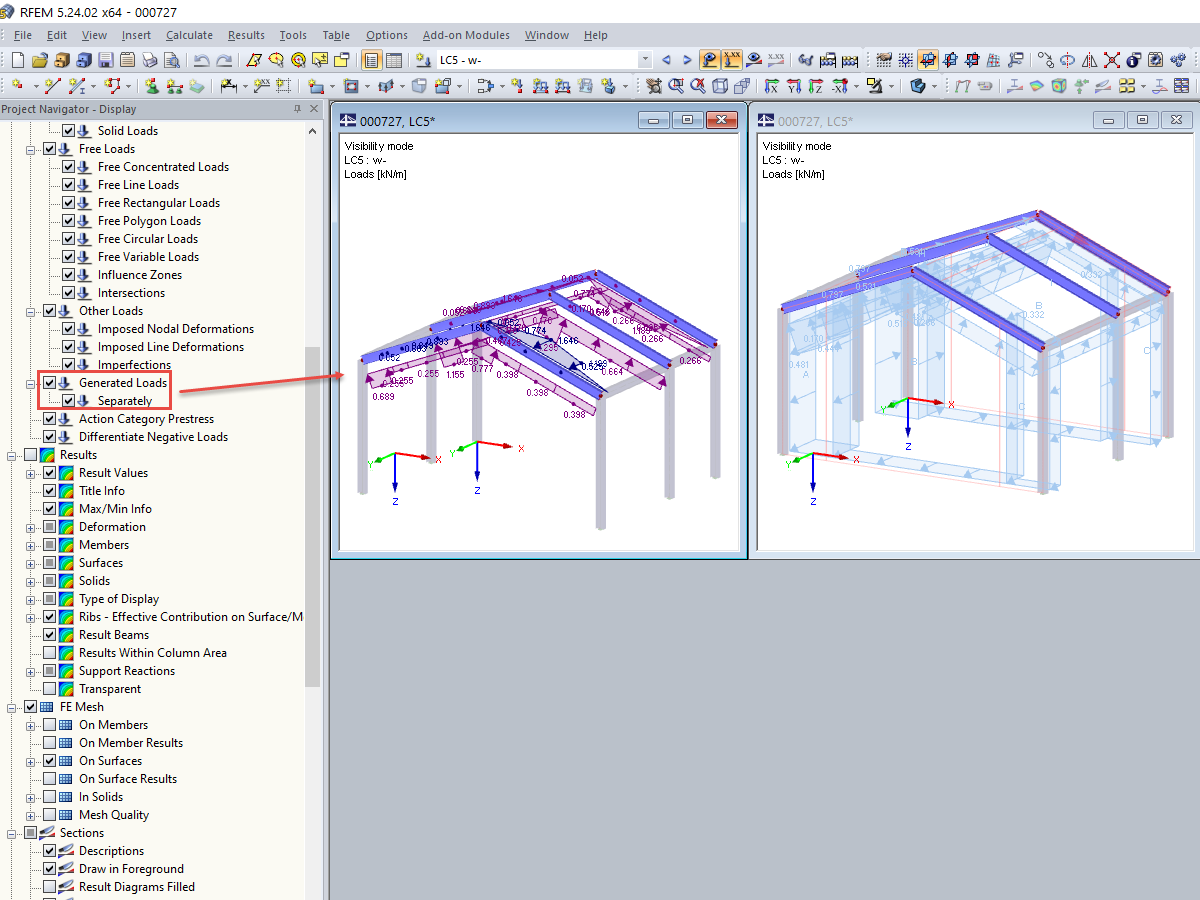Toggle Show Loads toolbar icon
1200x900 pixels.
[x=710, y=60]
